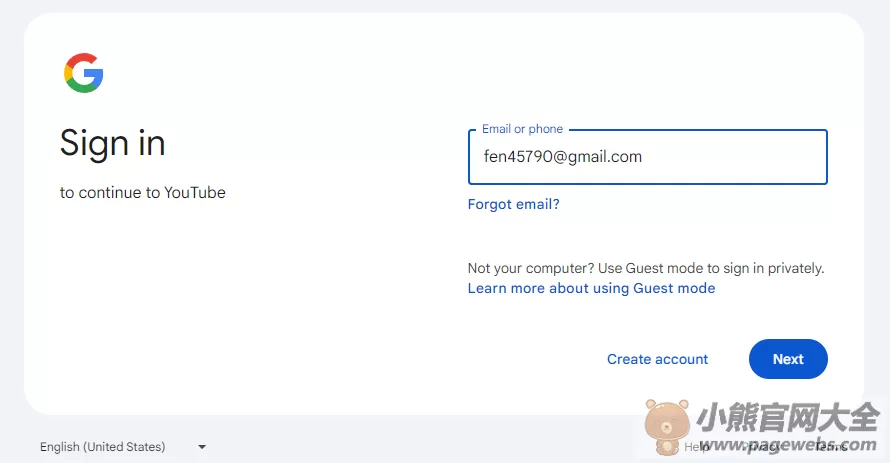Click the 'to continue to YouTube' subtitle
The width and height of the screenshot is (890, 463).
pos(142,193)
